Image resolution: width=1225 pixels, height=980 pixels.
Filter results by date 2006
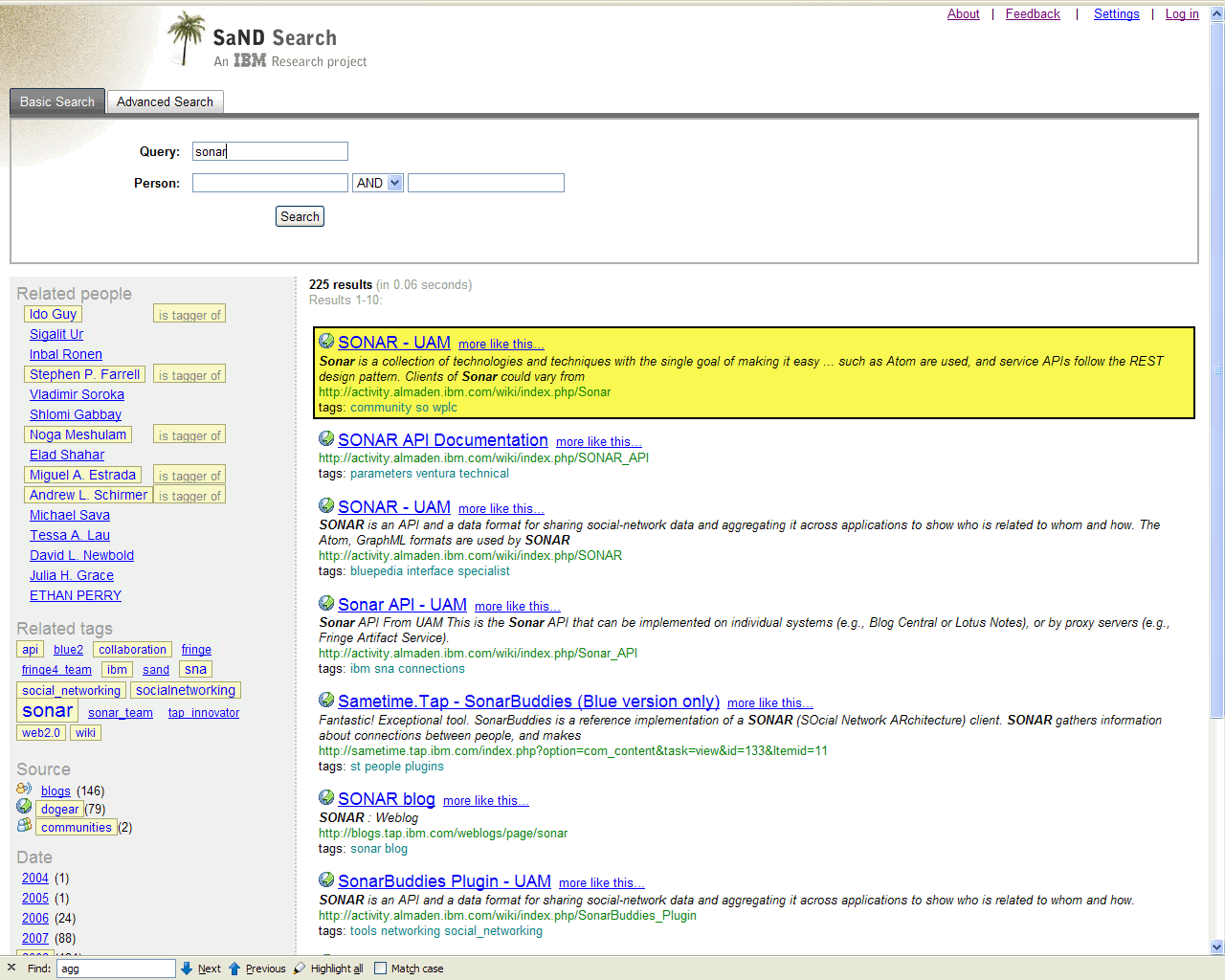coord(35,918)
